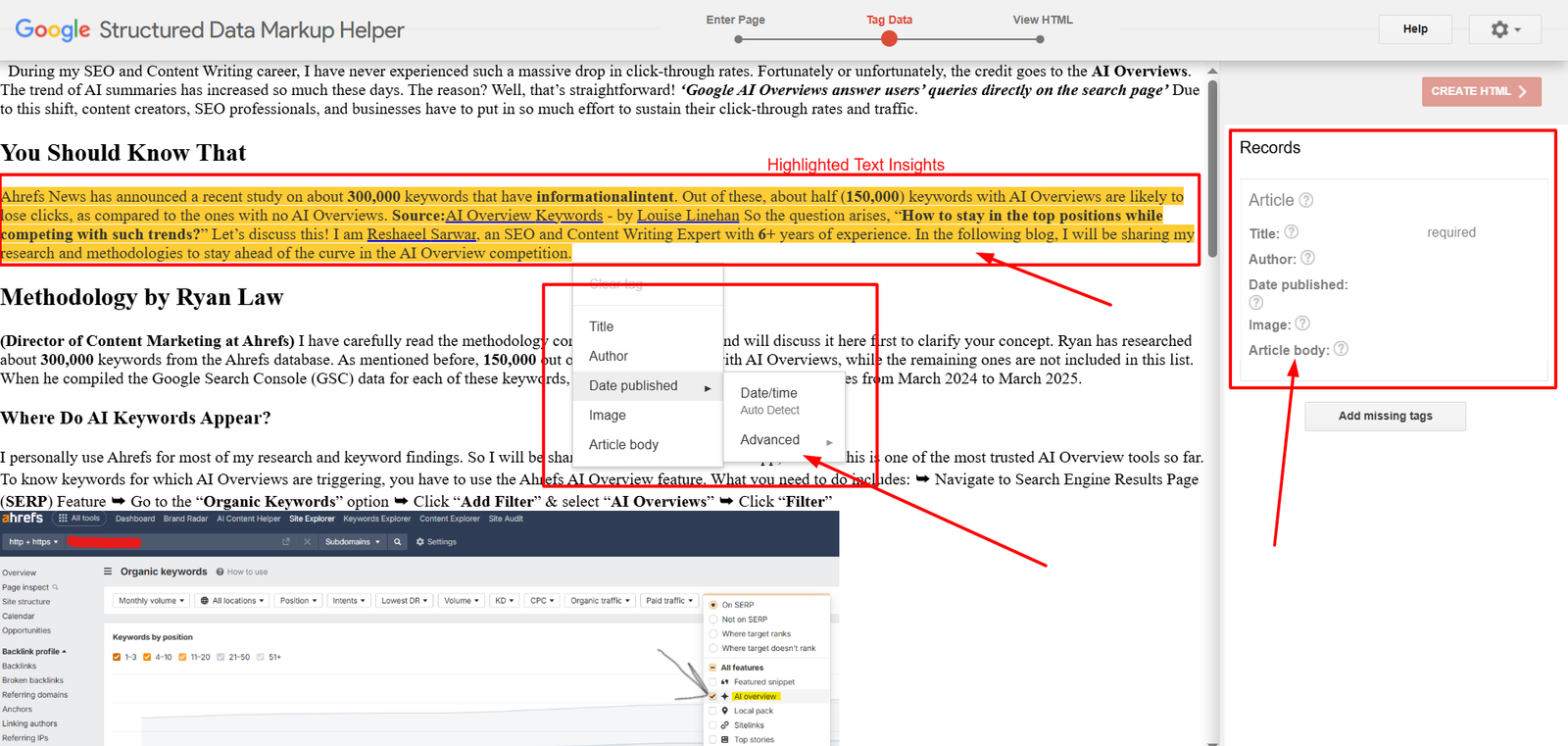Screen dimensions: 1568x746
Task: Open the CPC filter dropdown
Action: coord(542,601)
